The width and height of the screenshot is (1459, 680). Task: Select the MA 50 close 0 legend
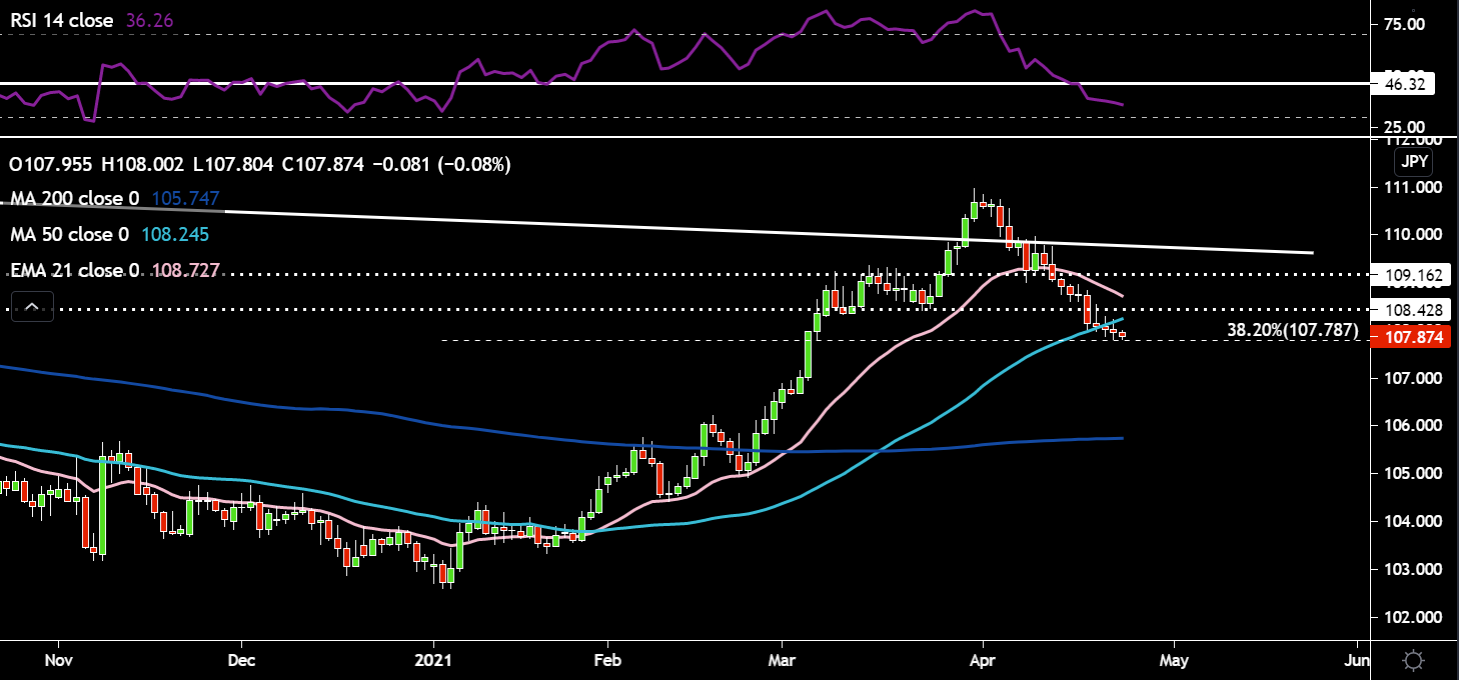pyautogui.click(x=68, y=235)
